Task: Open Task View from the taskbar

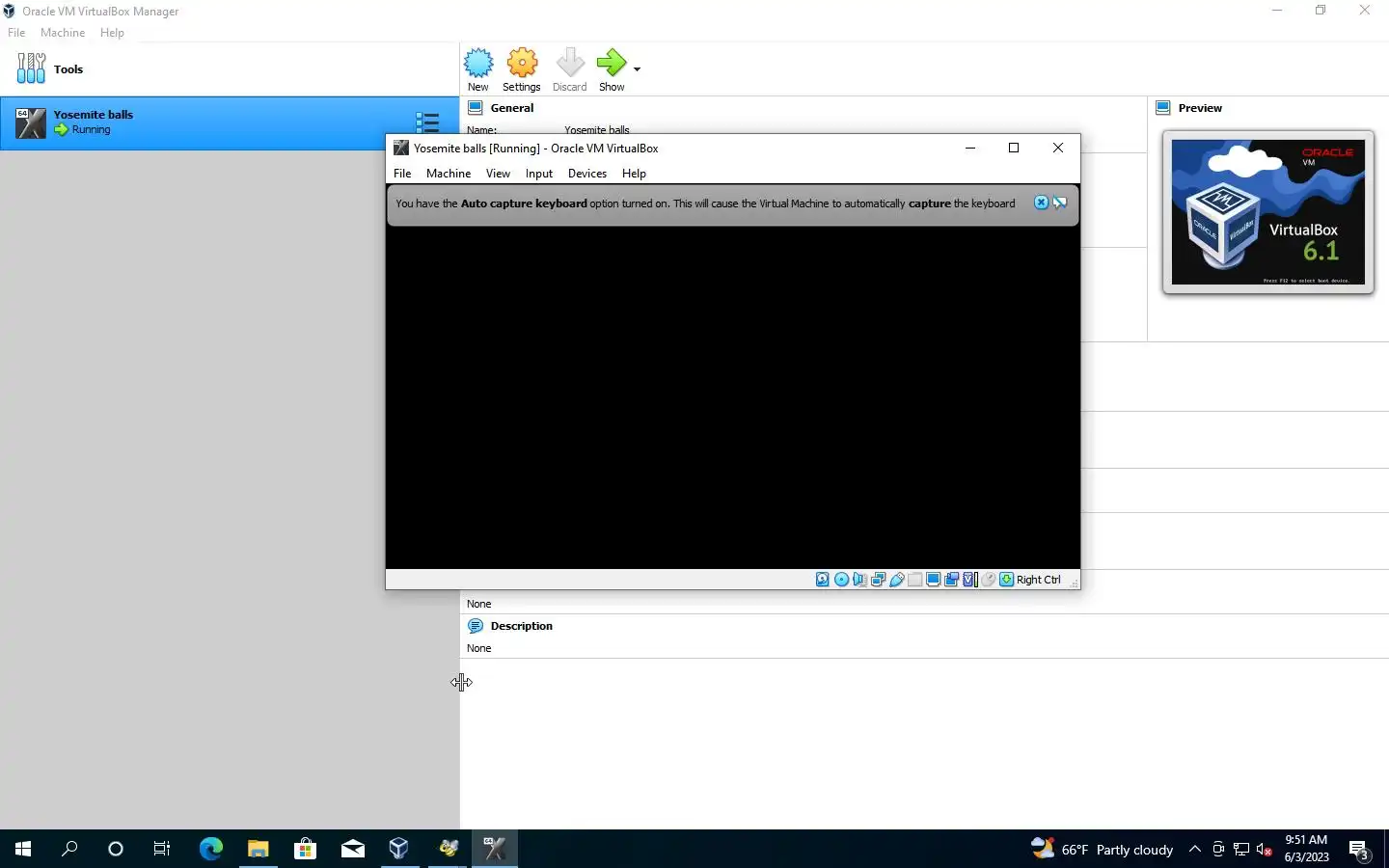Action: tap(162, 849)
